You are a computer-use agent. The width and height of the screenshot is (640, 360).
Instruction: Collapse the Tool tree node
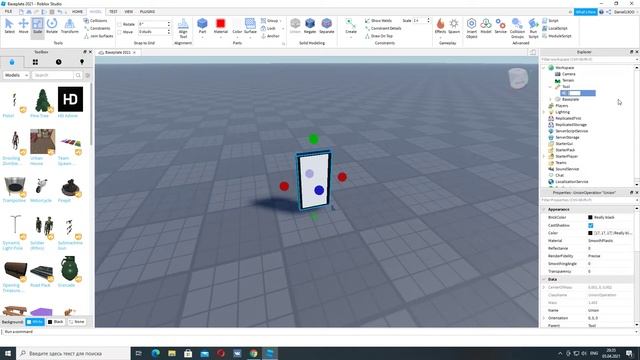pyautogui.click(x=550, y=87)
